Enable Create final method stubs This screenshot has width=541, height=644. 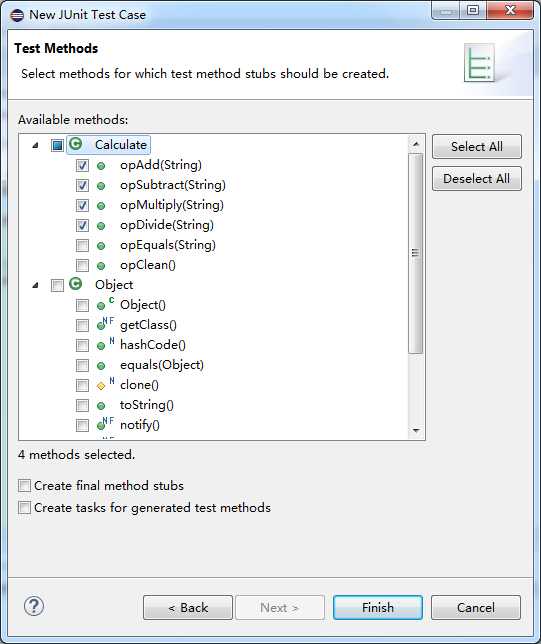[24, 485]
